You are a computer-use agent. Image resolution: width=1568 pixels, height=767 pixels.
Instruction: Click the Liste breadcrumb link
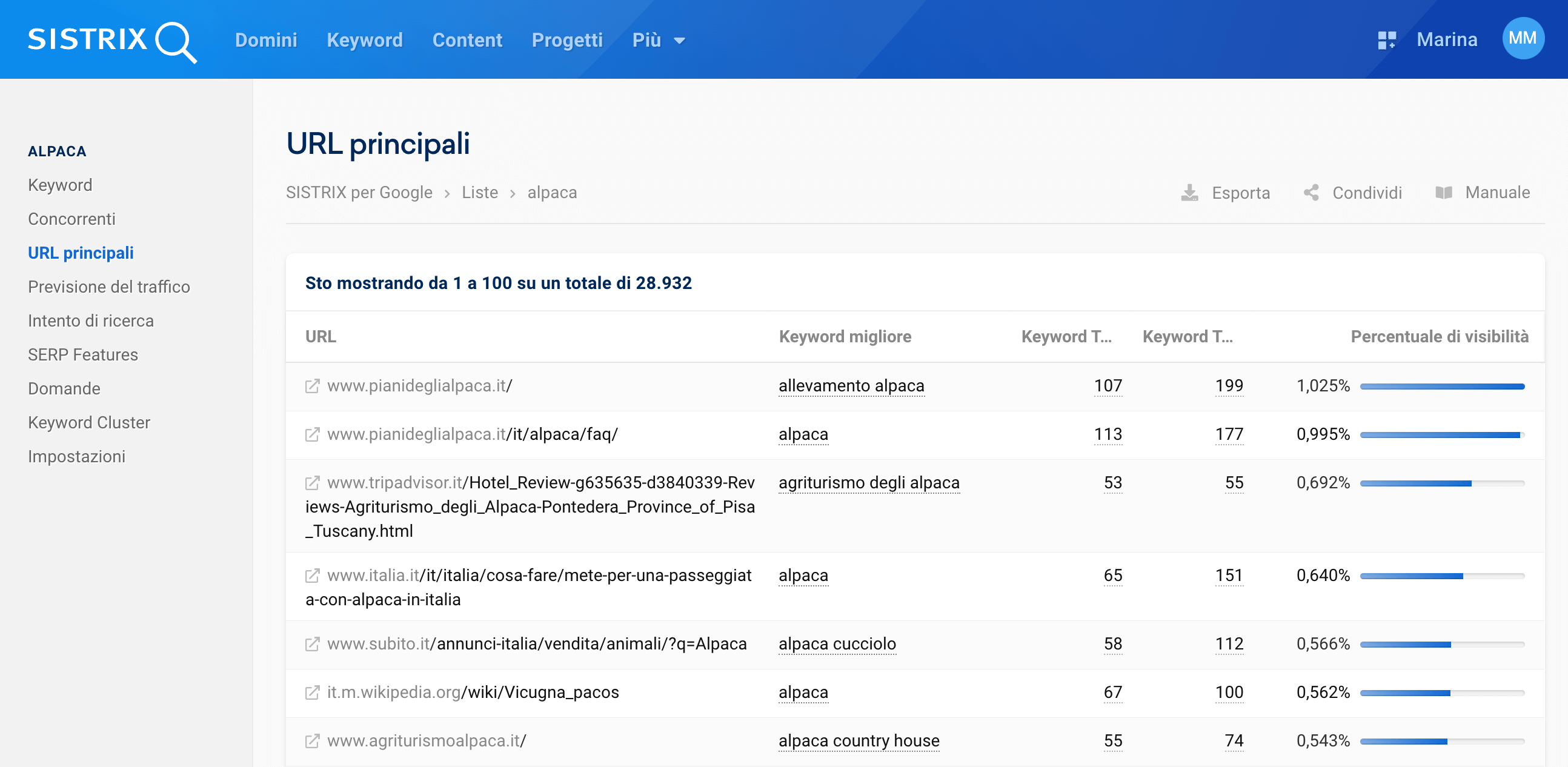point(479,193)
